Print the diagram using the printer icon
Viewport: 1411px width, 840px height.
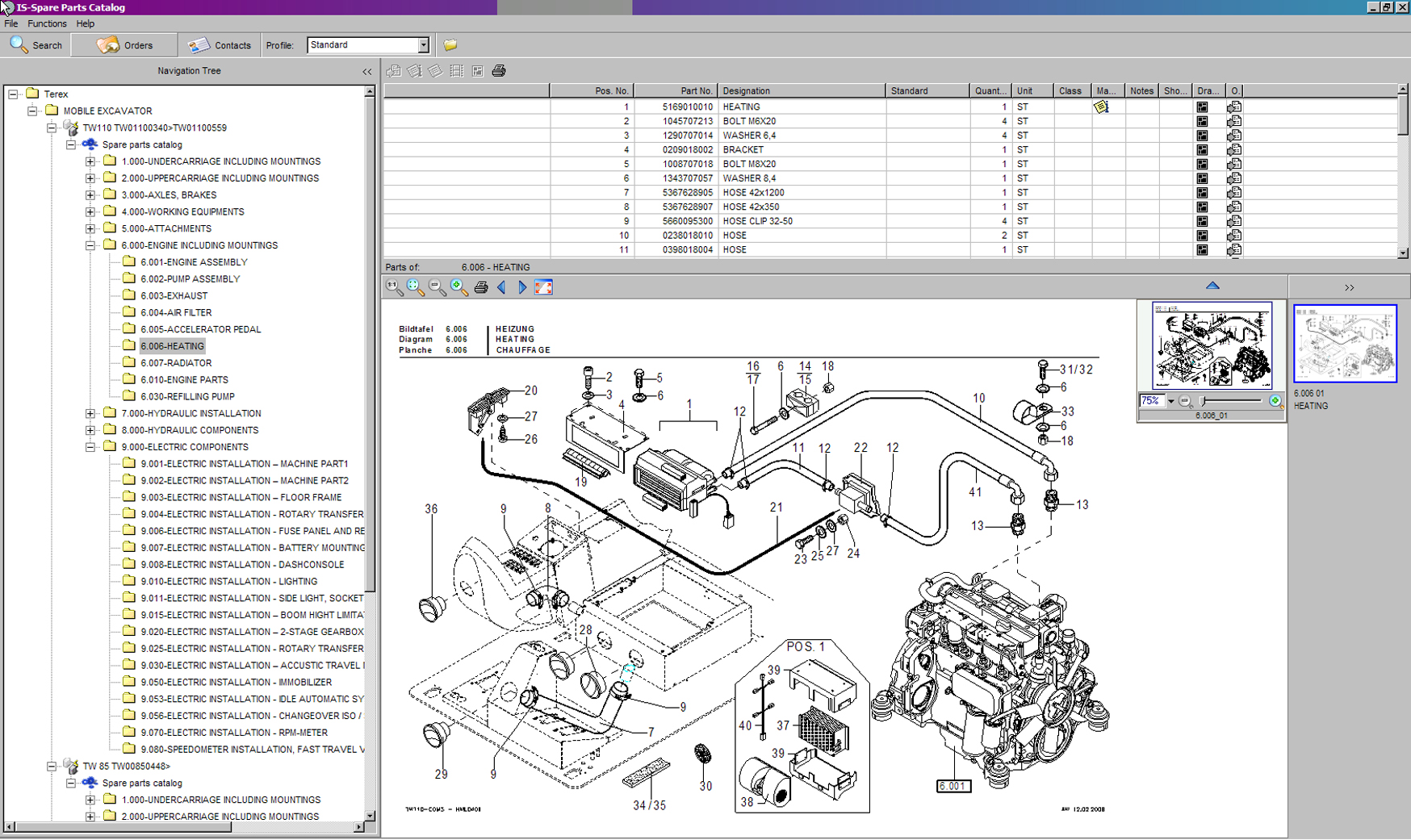(x=481, y=287)
